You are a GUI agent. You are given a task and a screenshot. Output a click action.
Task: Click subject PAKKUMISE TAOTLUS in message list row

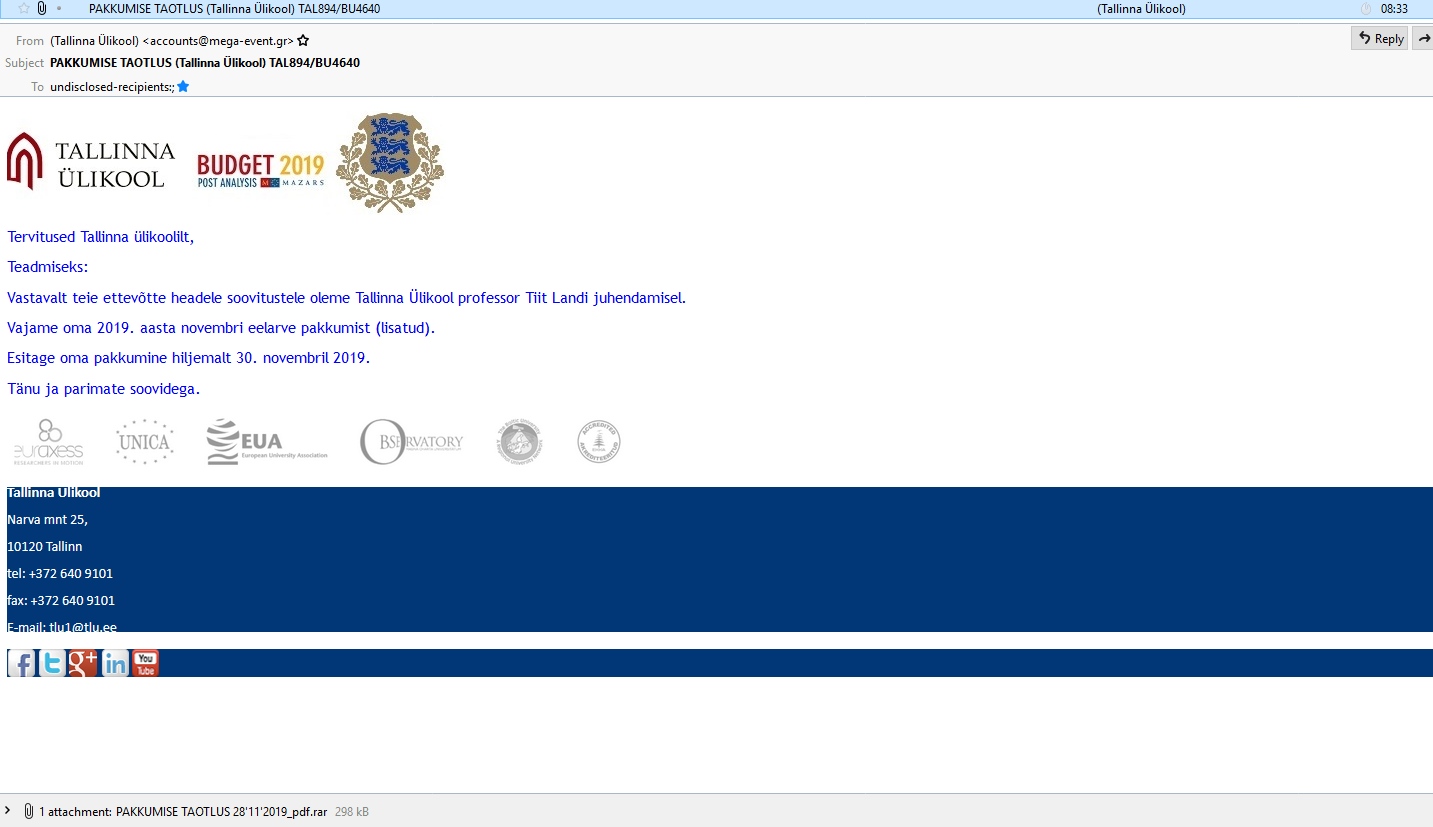tap(234, 9)
